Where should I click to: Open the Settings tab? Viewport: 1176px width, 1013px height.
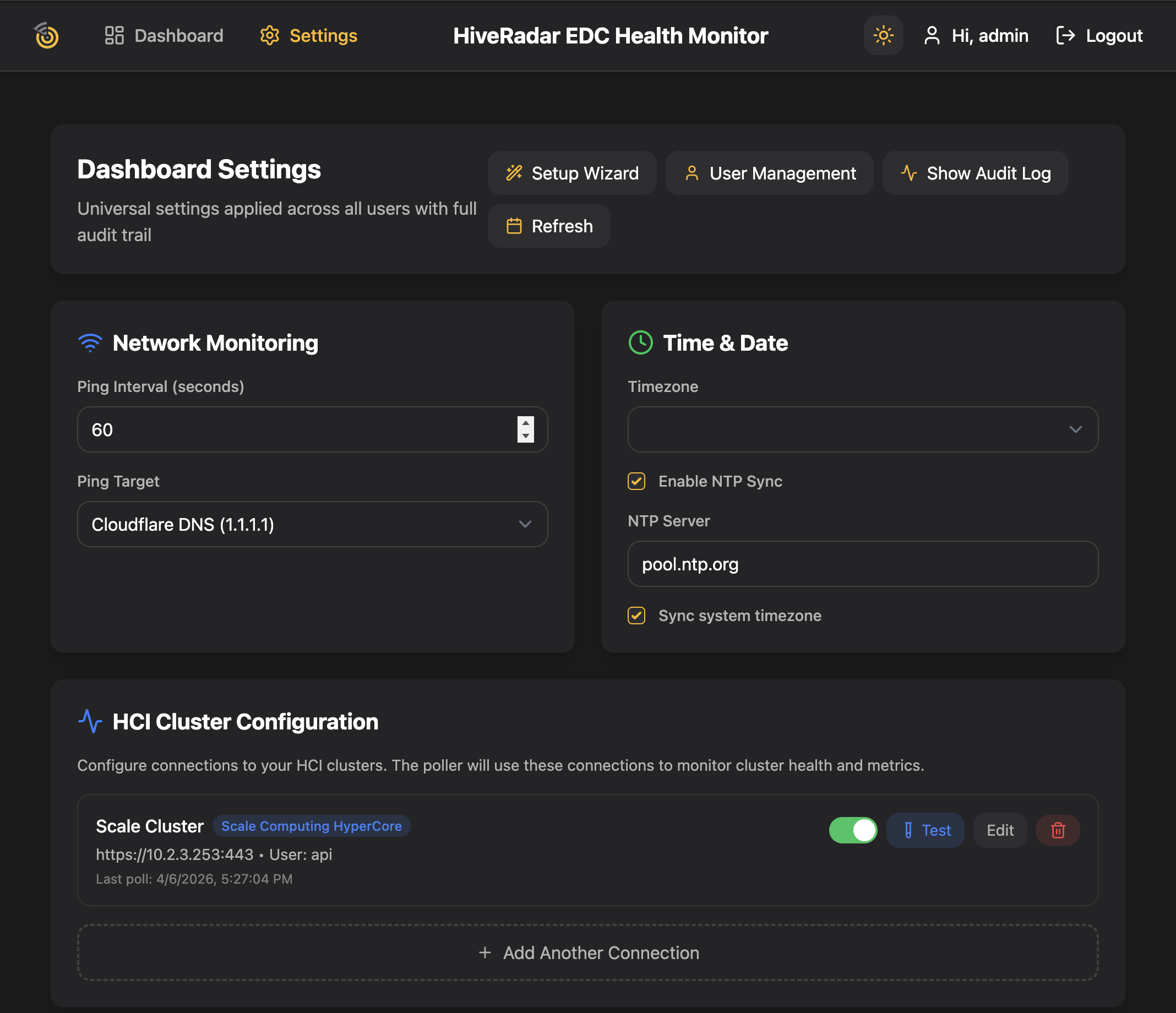(309, 35)
